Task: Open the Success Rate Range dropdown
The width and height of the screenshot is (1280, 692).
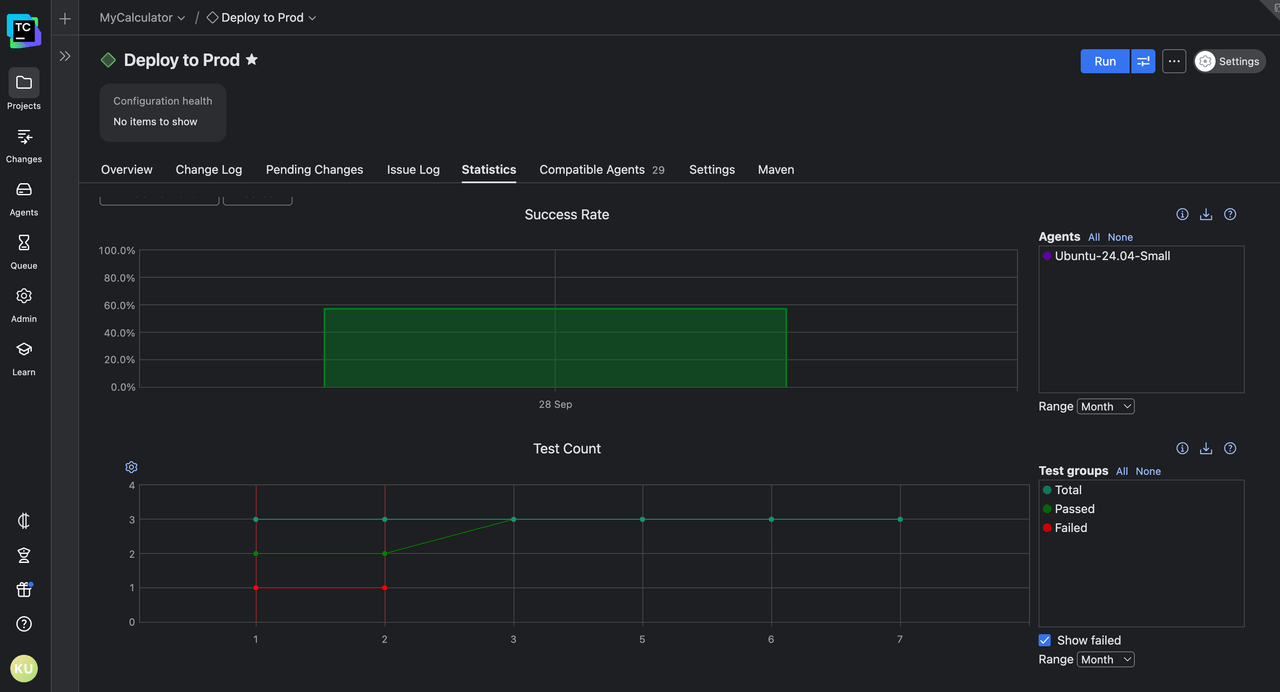Action: (x=1105, y=407)
